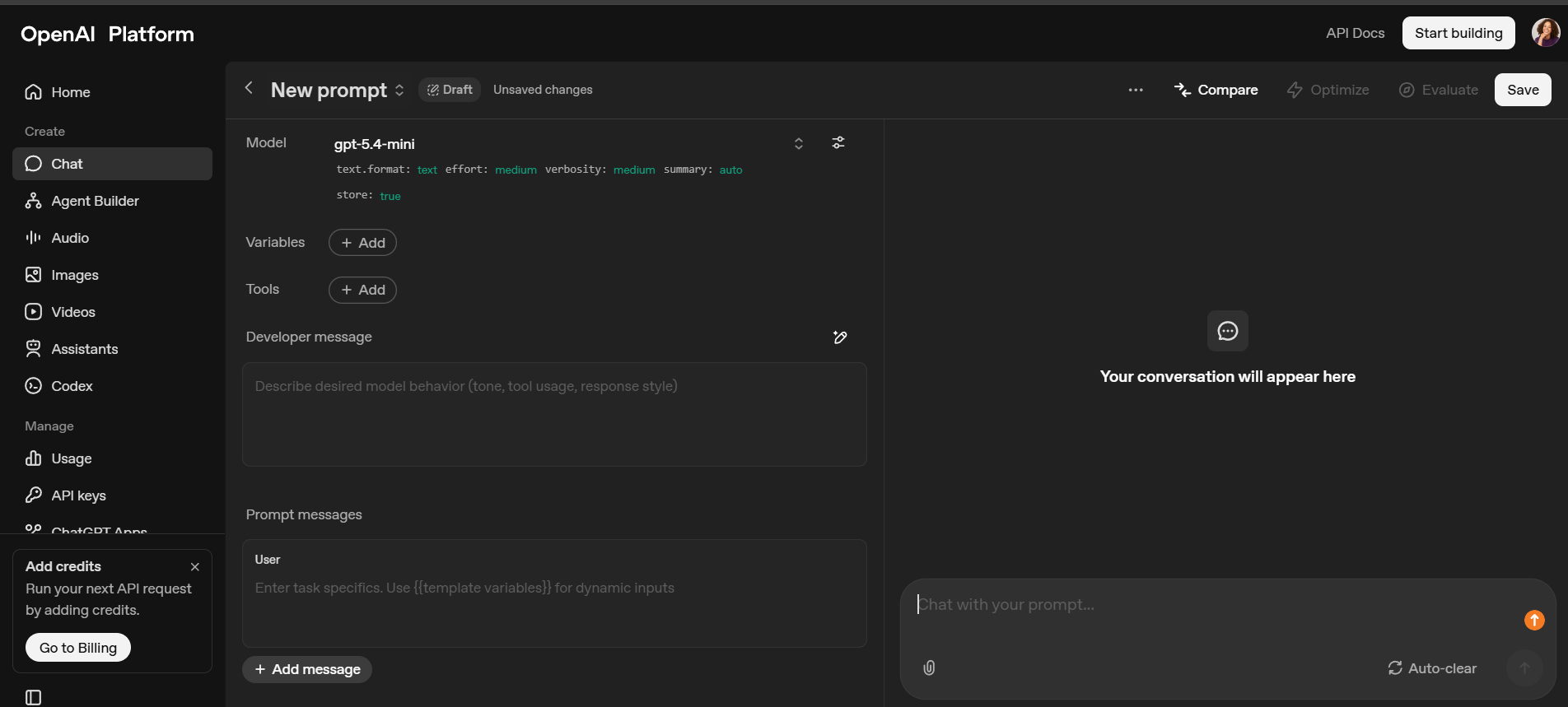Open the user profile avatar
1568x707 pixels.
(x=1546, y=33)
